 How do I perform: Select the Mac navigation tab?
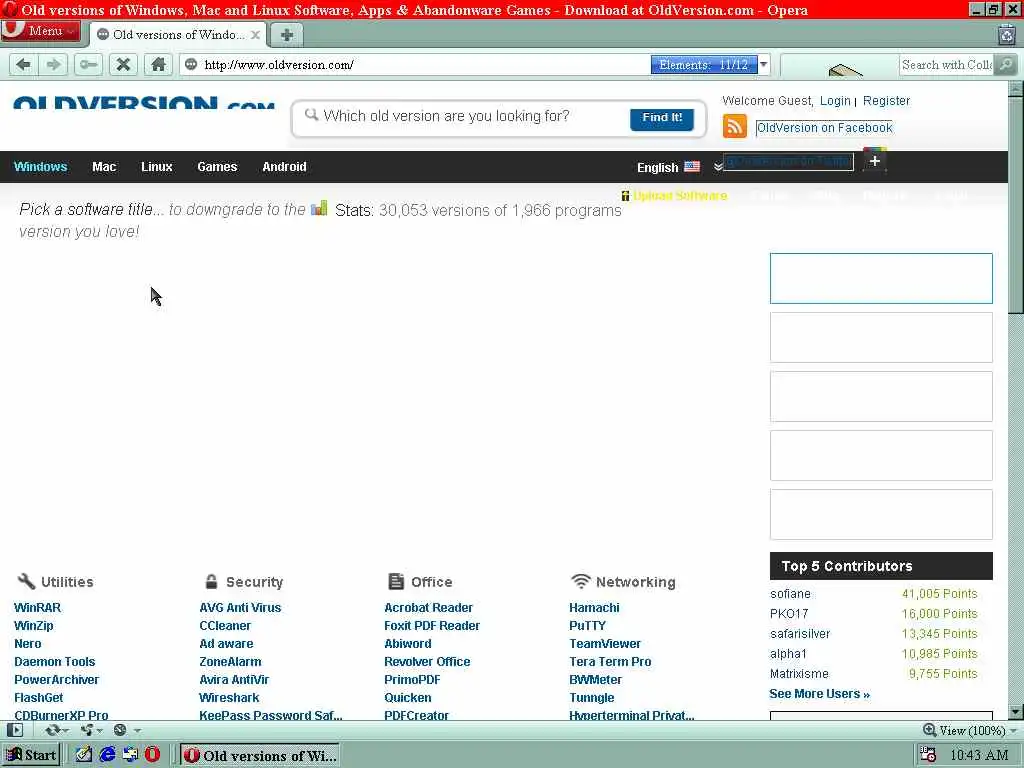[104, 167]
